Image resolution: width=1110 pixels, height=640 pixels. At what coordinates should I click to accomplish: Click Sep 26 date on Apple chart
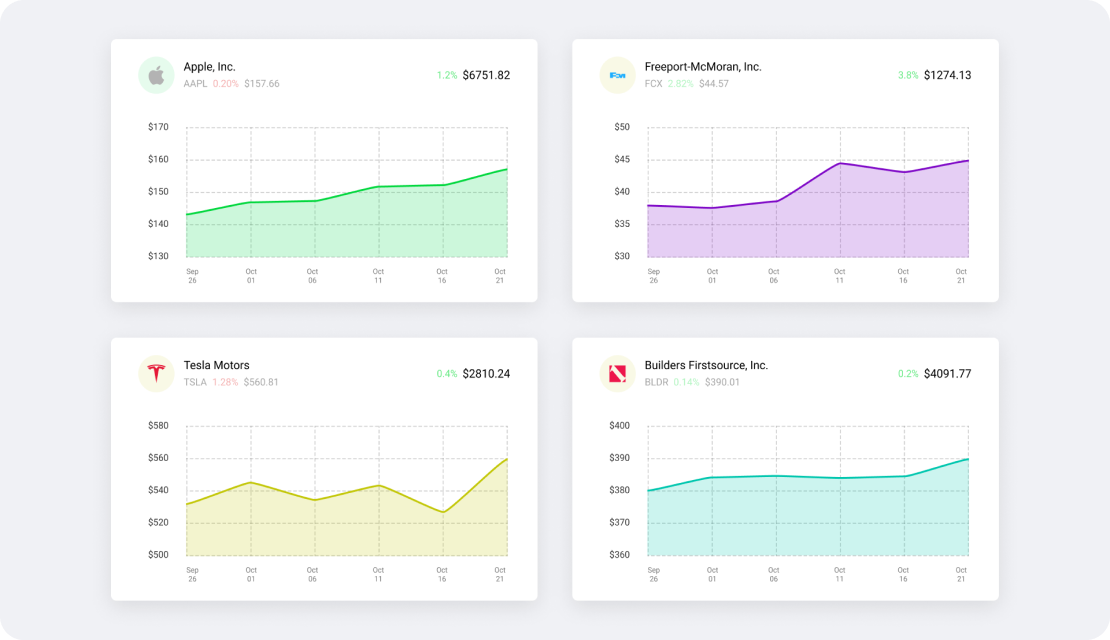coord(193,276)
